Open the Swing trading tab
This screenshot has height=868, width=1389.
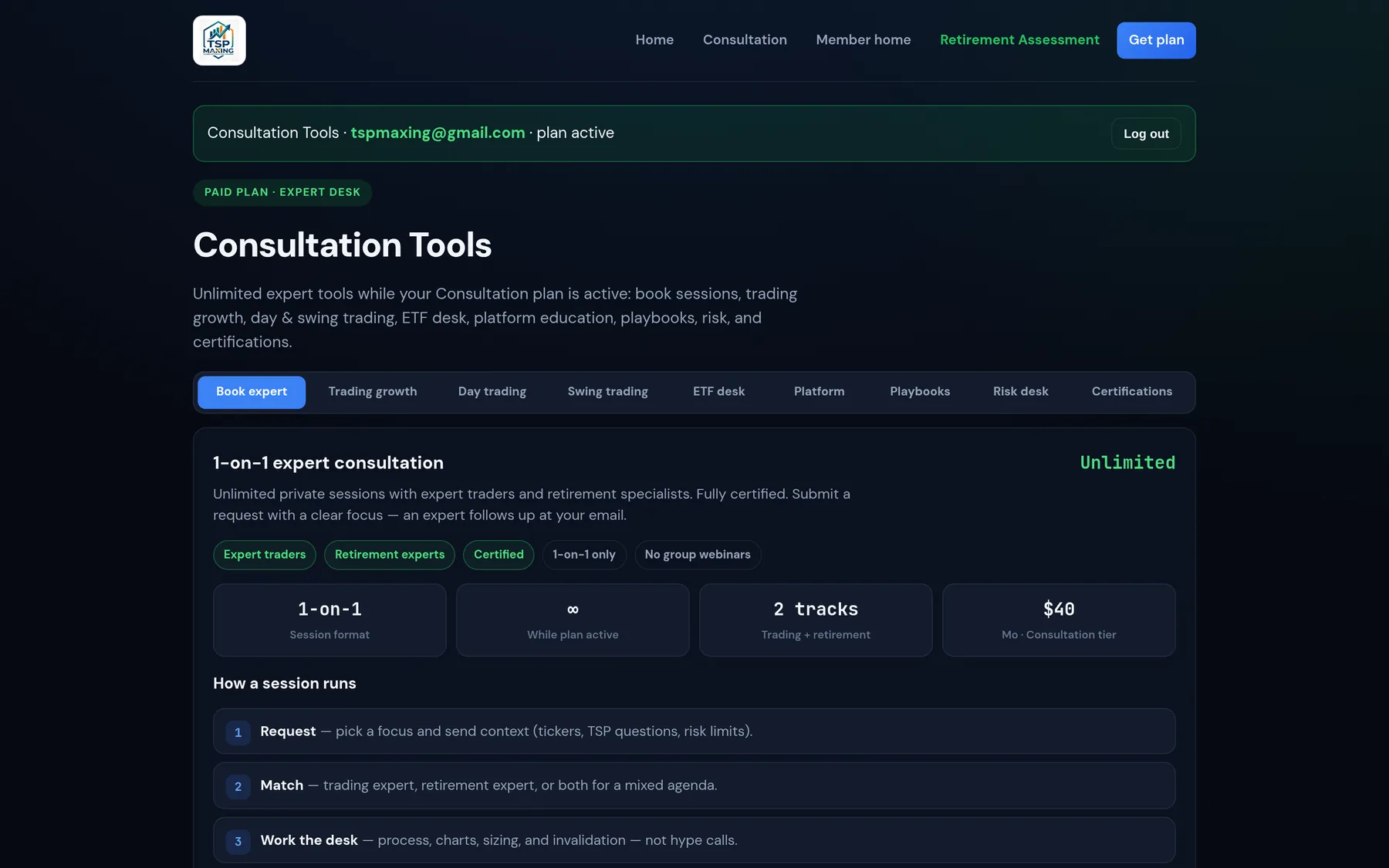(x=608, y=392)
